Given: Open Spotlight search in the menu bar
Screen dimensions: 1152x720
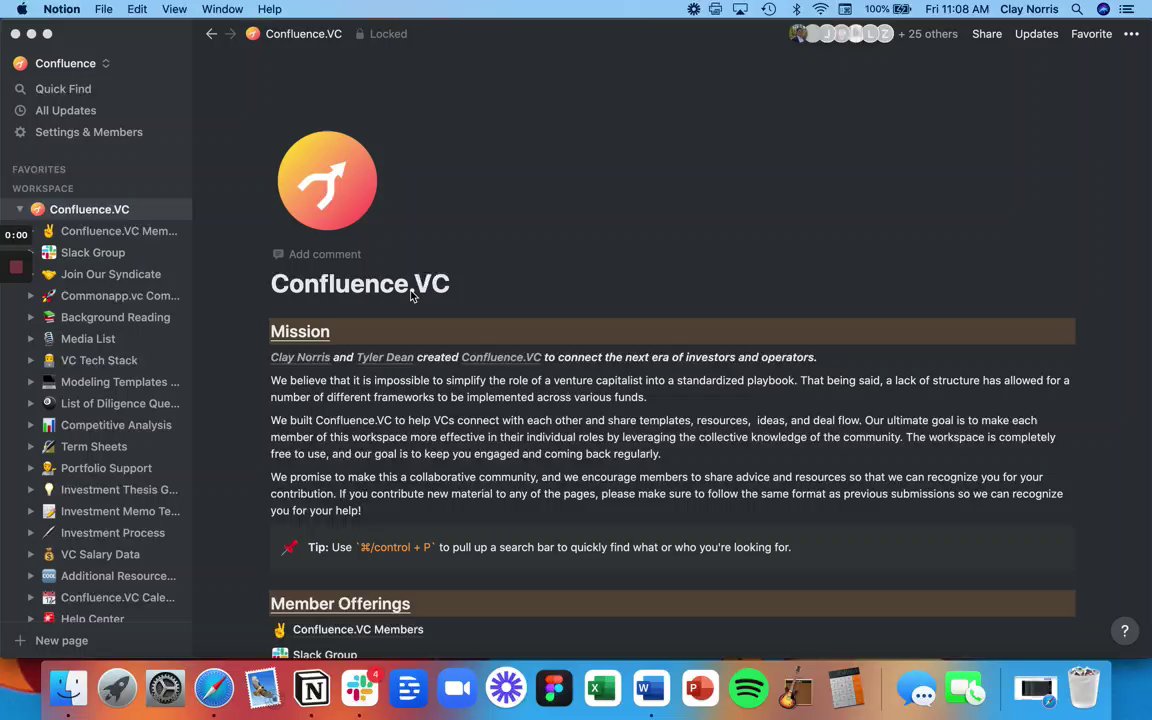Looking at the screenshot, I should 1077,9.
